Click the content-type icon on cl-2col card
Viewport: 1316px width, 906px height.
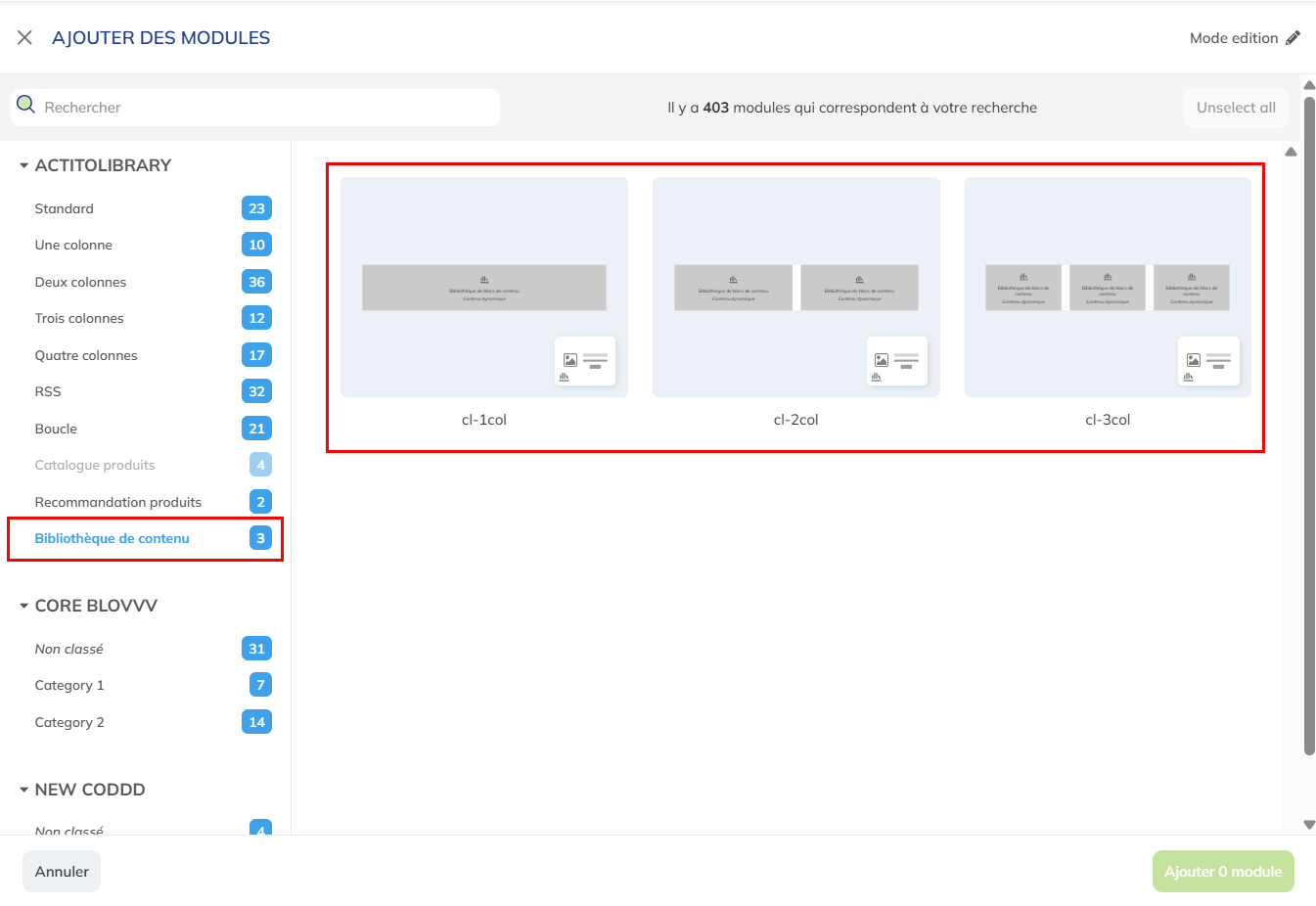tap(897, 361)
